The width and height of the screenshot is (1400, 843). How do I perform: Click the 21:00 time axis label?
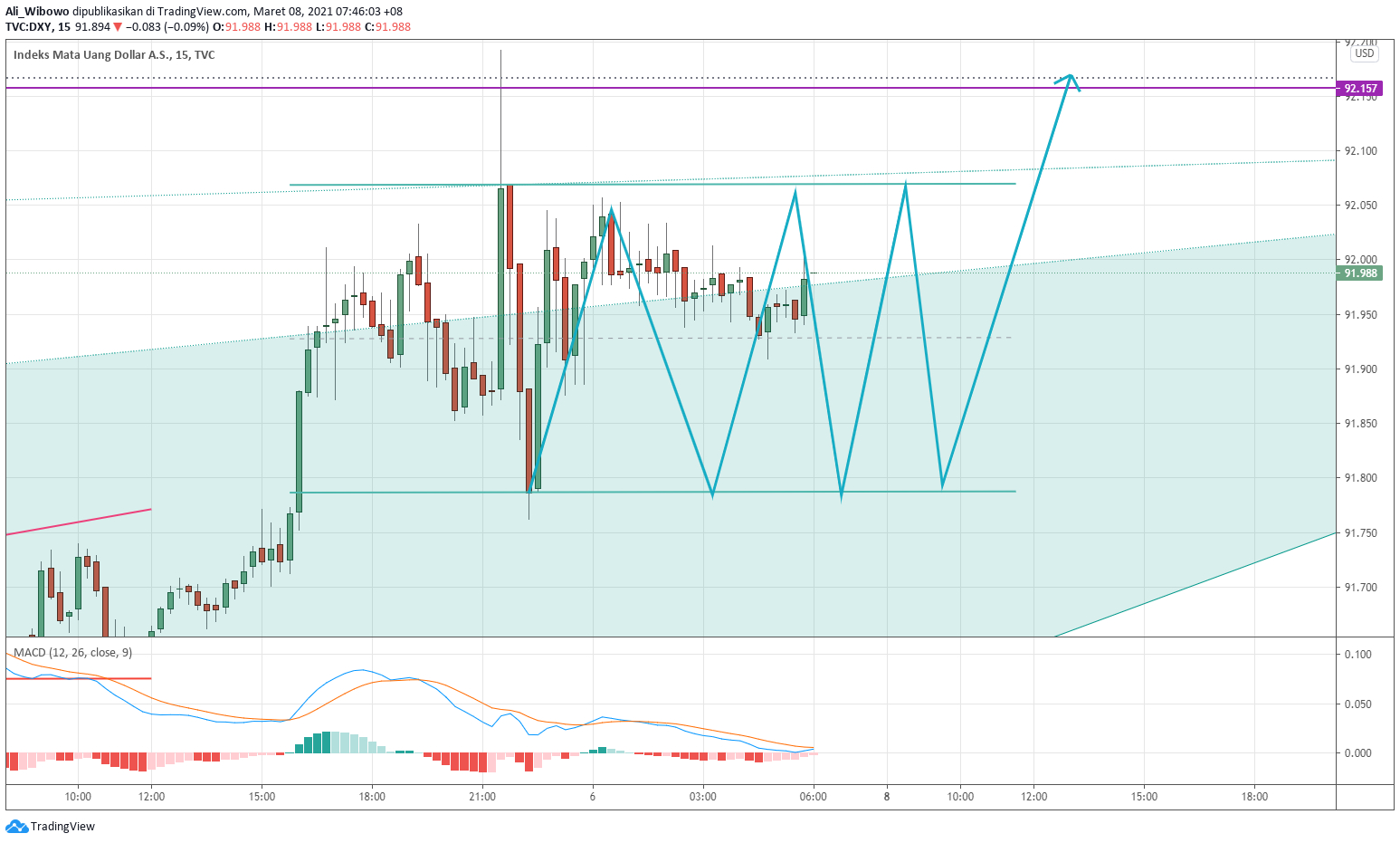pyautogui.click(x=482, y=797)
